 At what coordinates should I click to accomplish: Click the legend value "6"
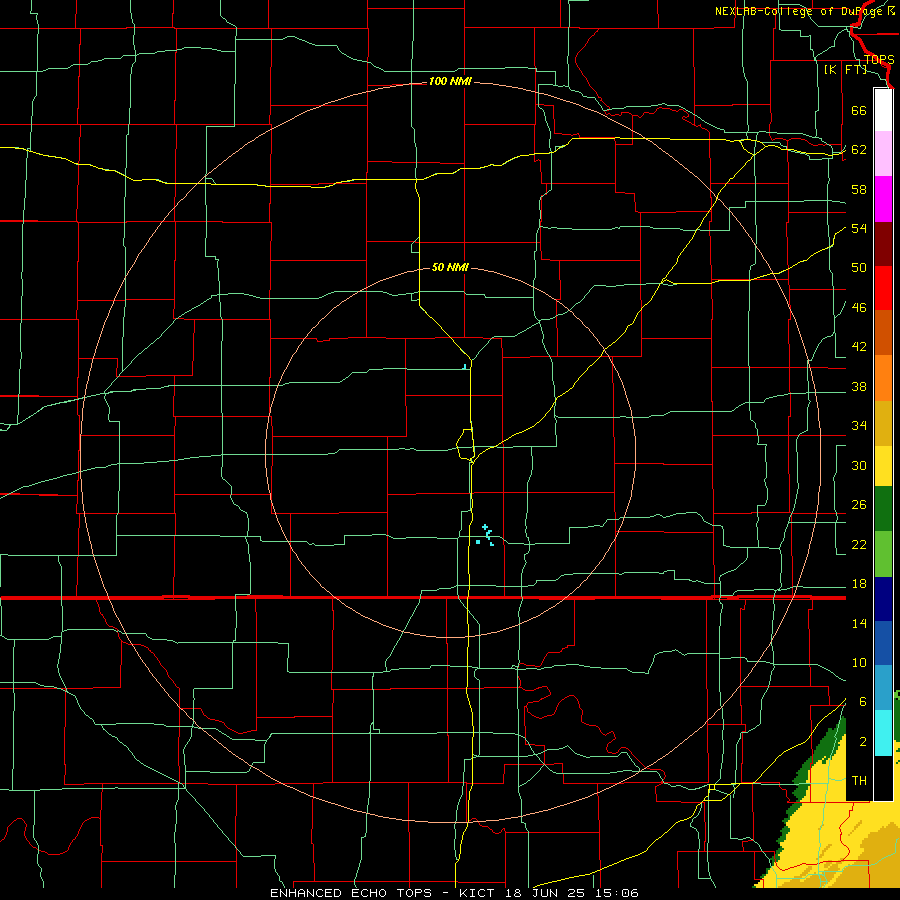[x=862, y=702]
